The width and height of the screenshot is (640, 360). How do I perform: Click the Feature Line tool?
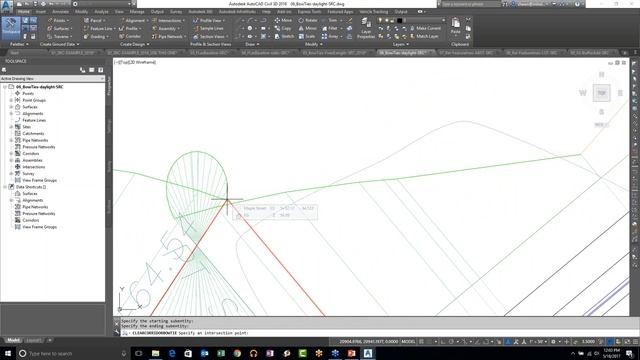[x=100, y=28]
